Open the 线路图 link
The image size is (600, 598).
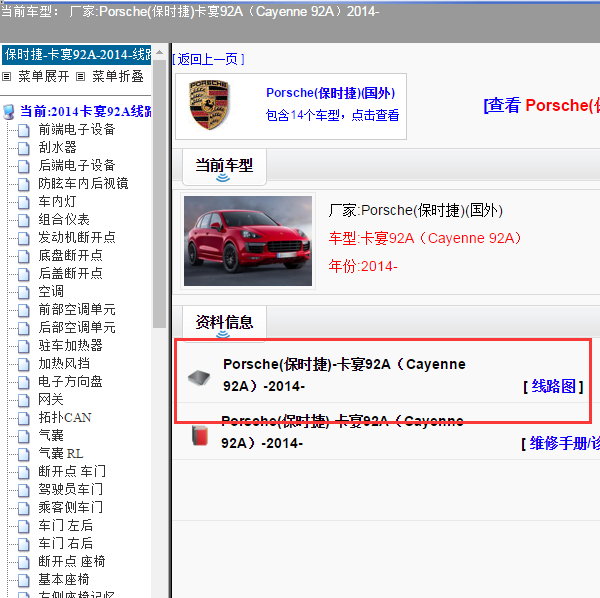click(553, 386)
